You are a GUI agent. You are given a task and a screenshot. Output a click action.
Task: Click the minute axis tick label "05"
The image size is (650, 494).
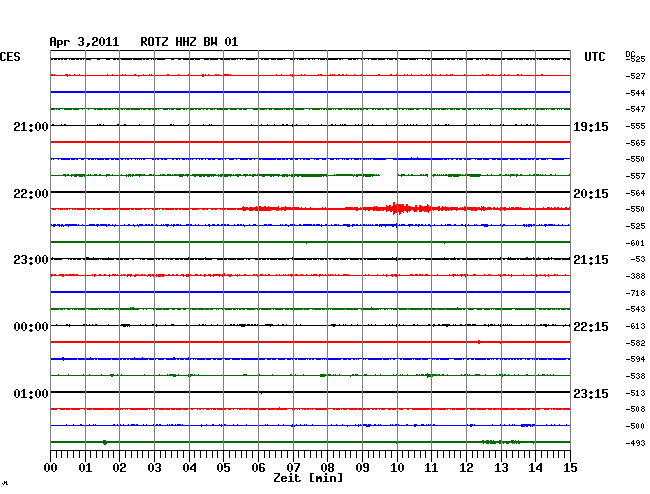pos(223,468)
